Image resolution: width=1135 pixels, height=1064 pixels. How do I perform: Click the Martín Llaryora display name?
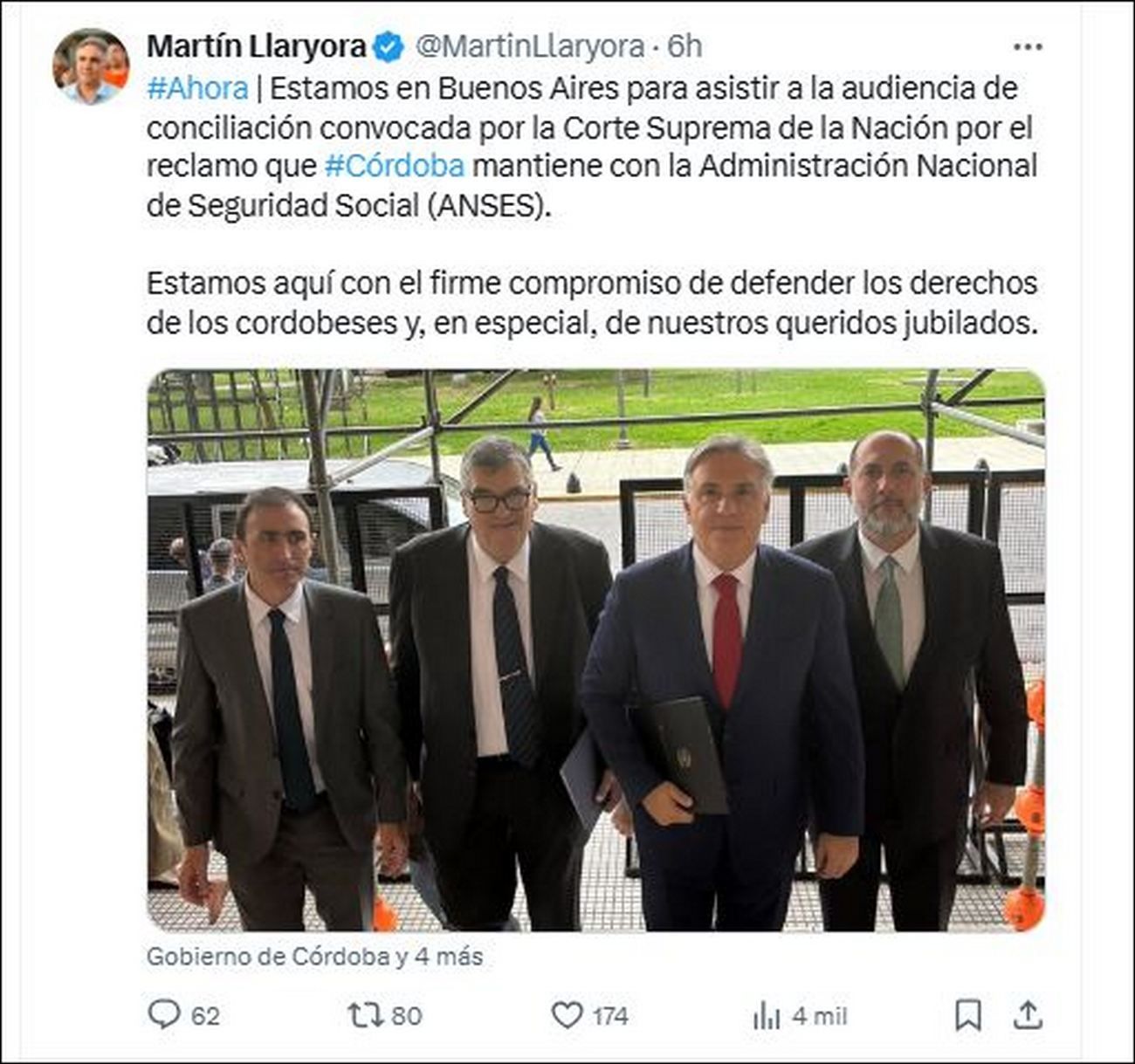click(x=256, y=46)
